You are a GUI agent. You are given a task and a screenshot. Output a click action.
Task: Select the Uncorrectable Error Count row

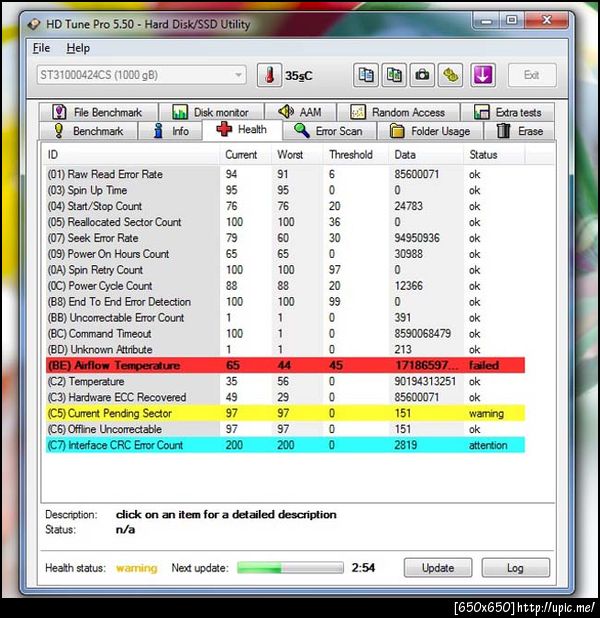pos(285,318)
